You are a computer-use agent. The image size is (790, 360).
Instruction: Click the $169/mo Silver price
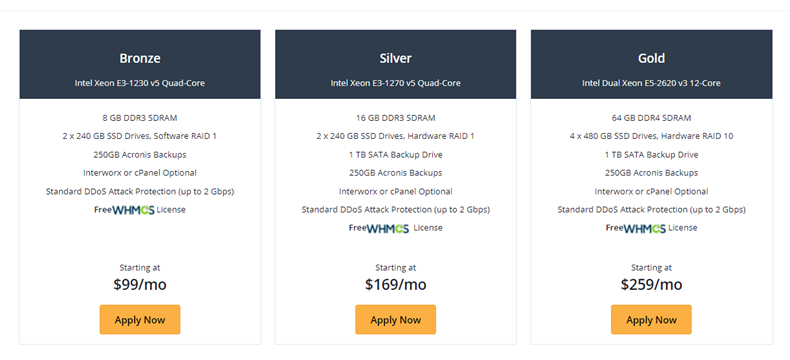point(396,284)
